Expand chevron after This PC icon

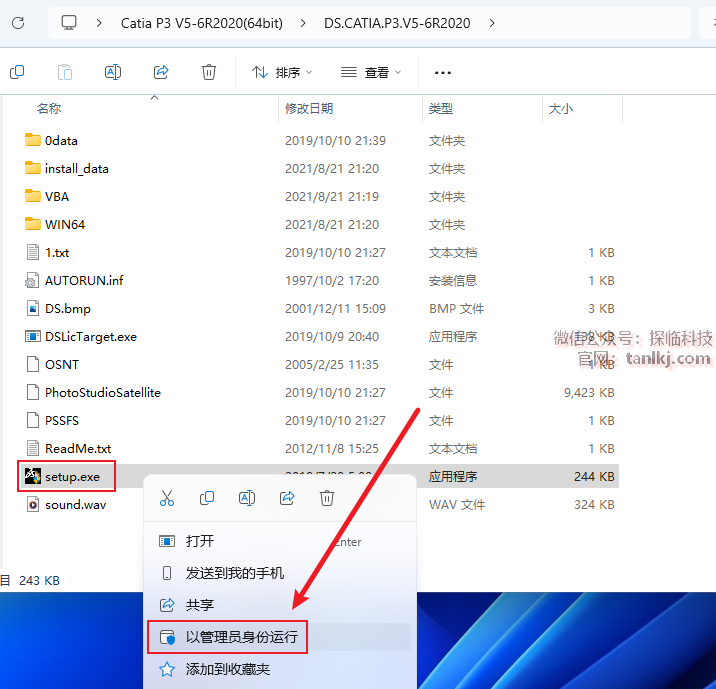pyautogui.click(x=99, y=23)
